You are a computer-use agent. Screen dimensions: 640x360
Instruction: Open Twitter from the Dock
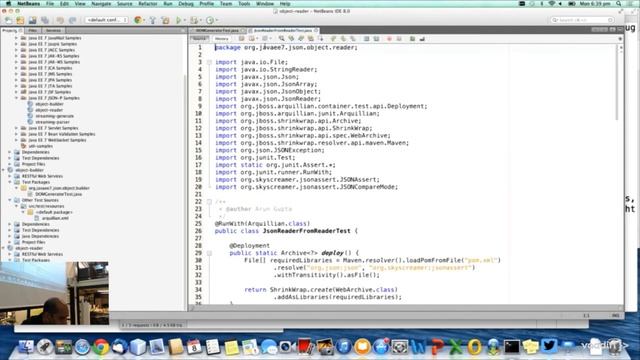pos(549,346)
